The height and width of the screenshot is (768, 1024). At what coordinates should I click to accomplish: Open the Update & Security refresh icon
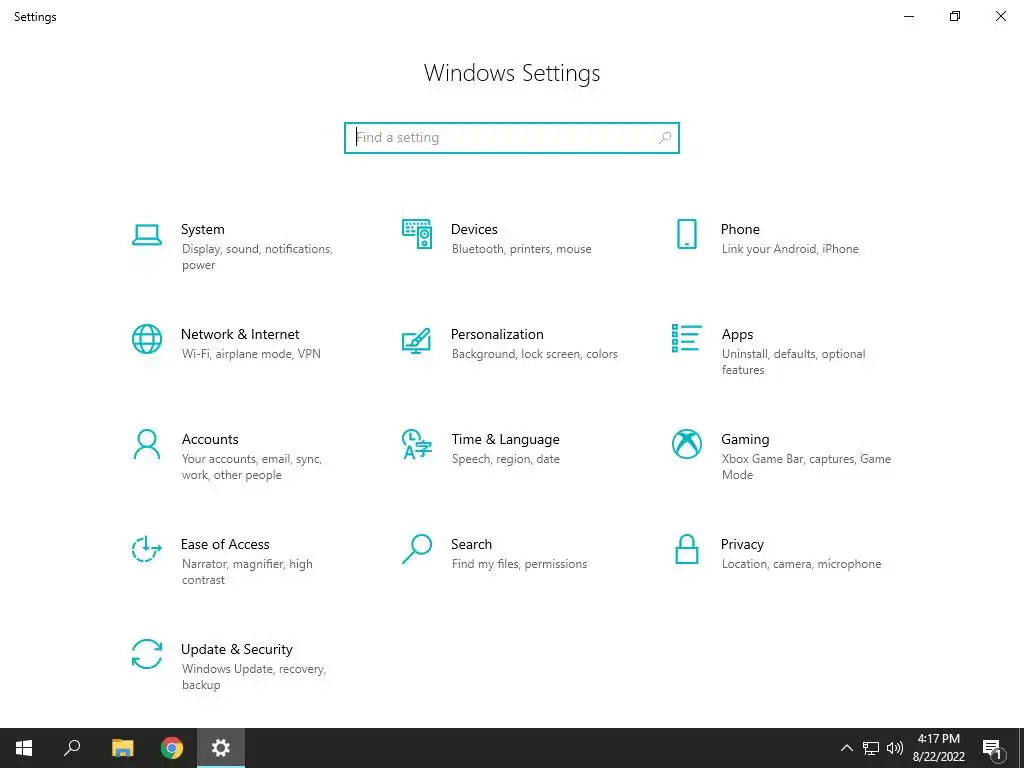pyautogui.click(x=146, y=654)
